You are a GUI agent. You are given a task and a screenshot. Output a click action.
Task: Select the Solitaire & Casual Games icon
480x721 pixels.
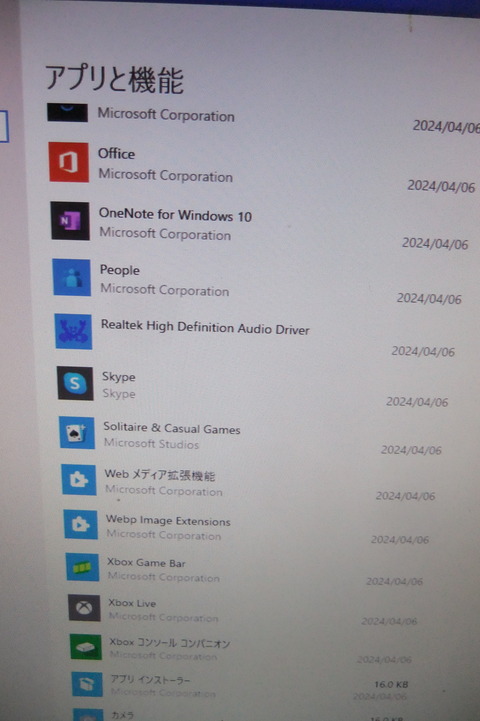pos(77,433)
